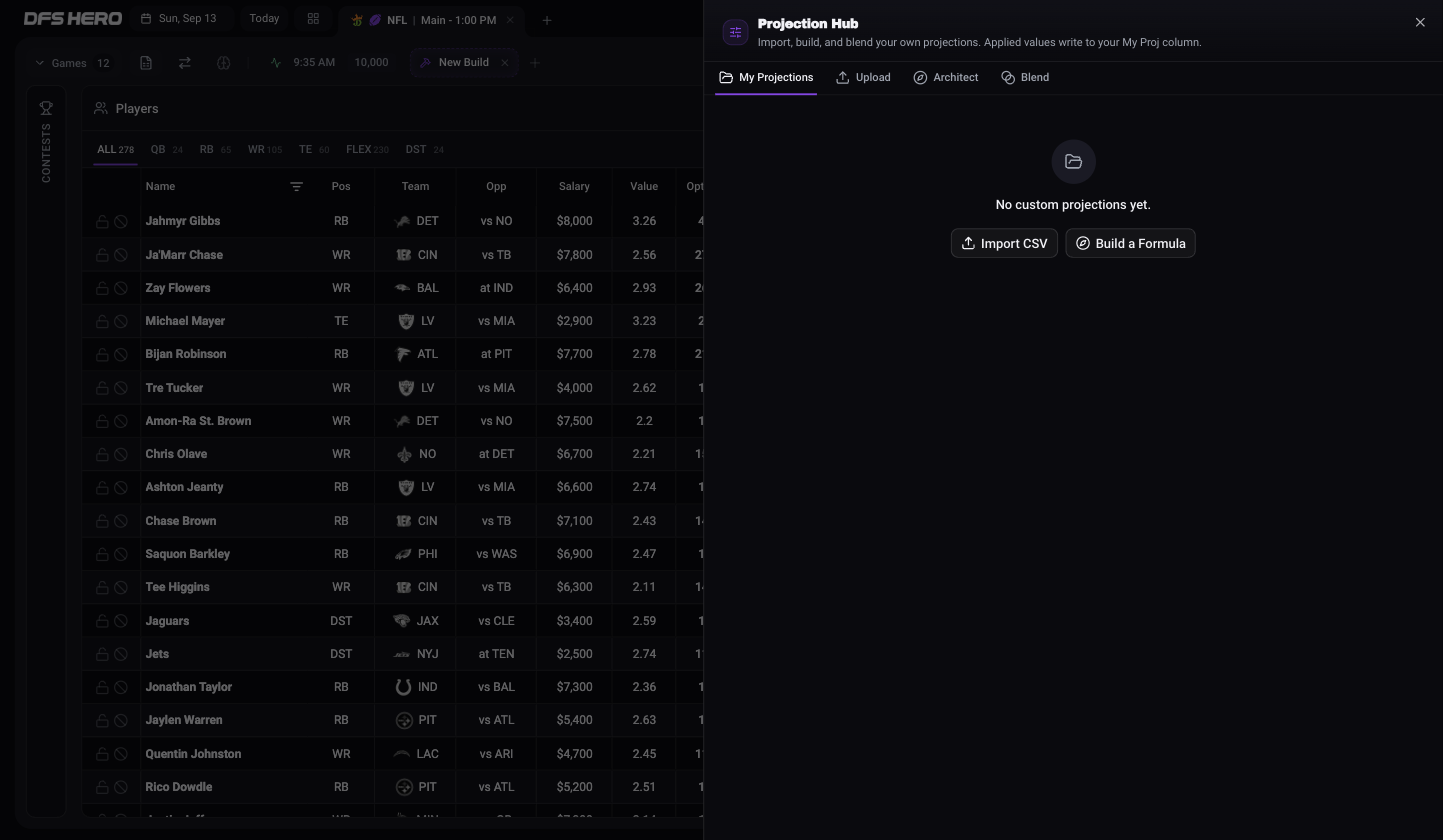1443x840 pixels.
Task: Click the Import CSV button
Action: point(1004,243)
